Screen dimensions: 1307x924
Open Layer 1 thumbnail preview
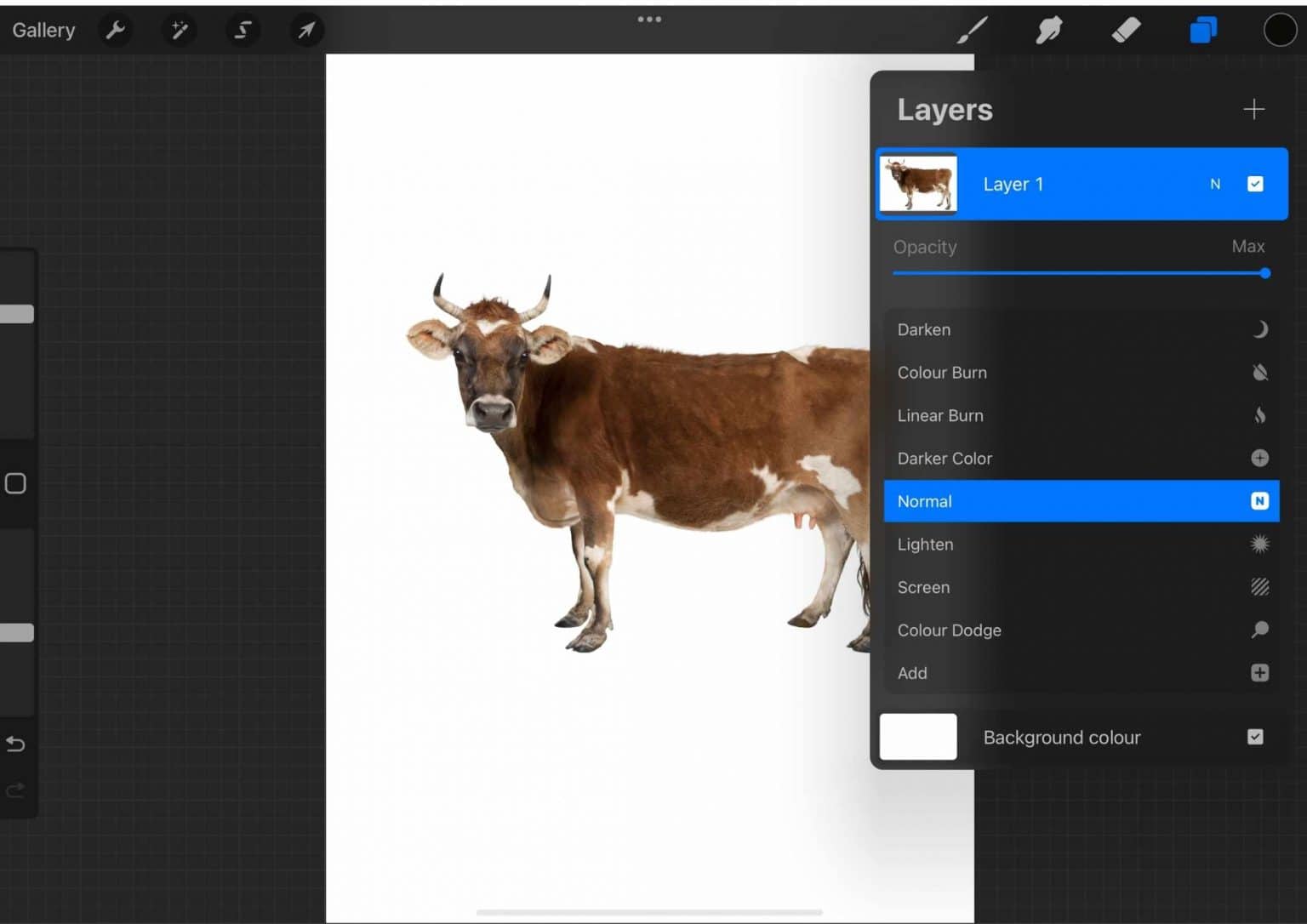(x=917, y=184)
